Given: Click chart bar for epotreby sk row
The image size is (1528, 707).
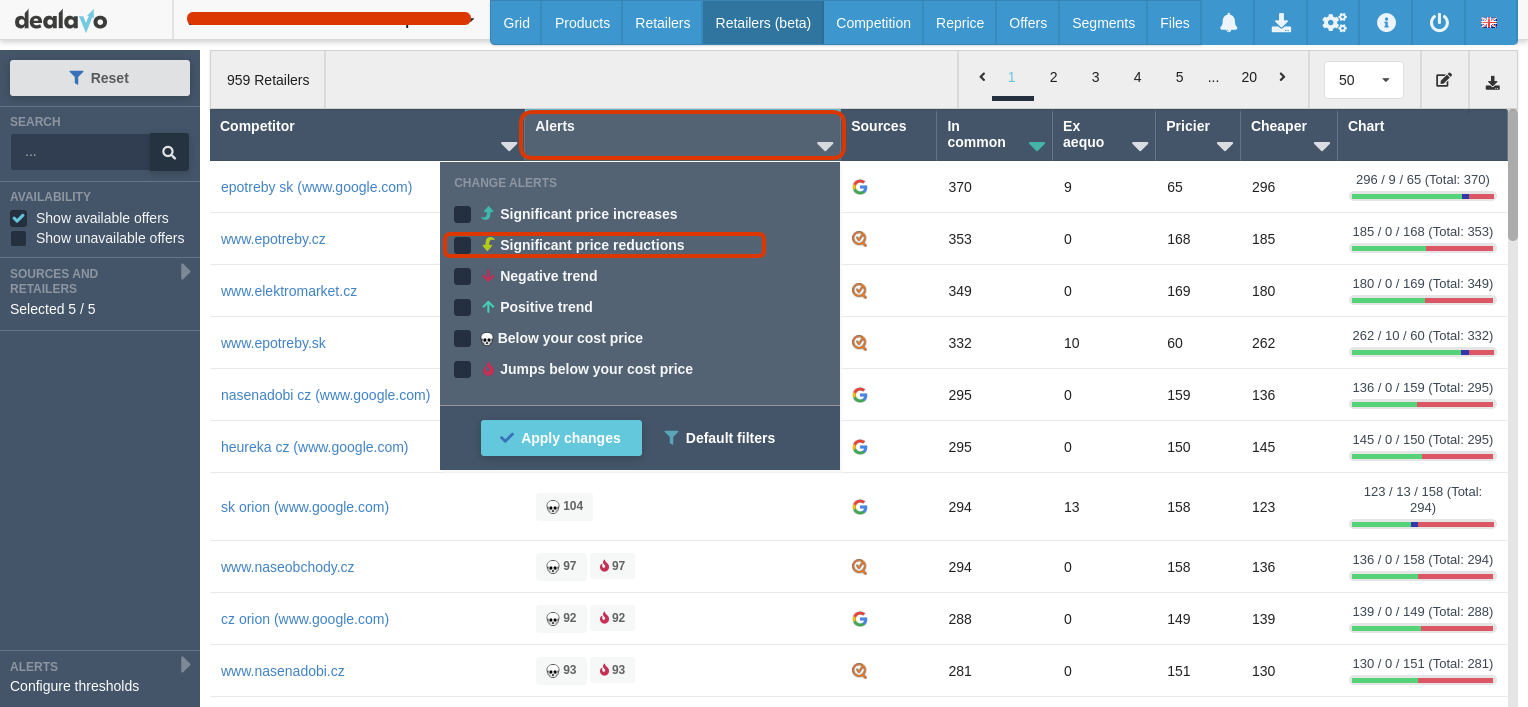Looking at the screenshot, I should click(x=1422, y=196).
